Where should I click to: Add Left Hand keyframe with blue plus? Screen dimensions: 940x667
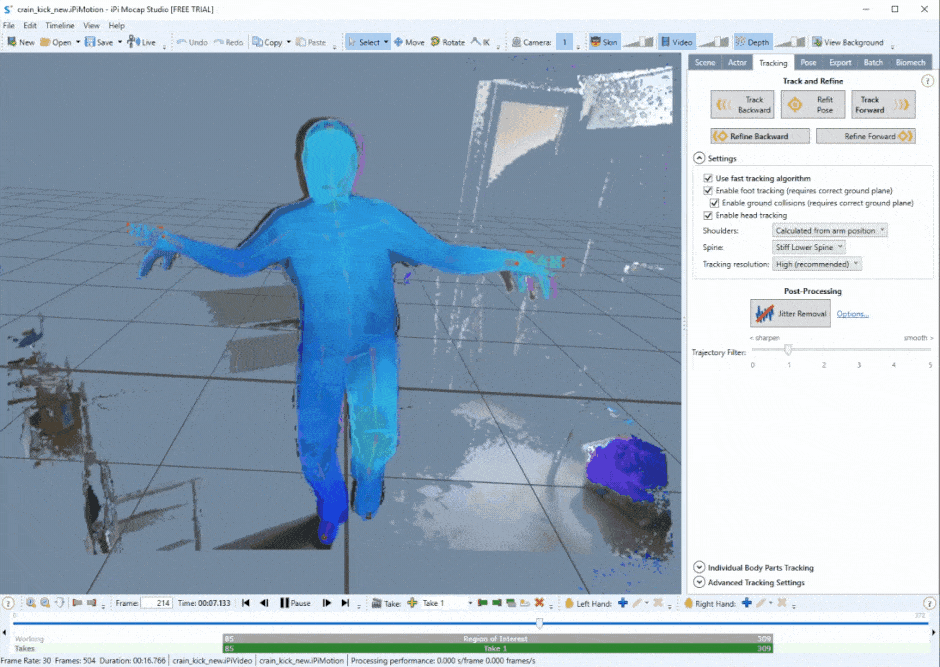623,603
